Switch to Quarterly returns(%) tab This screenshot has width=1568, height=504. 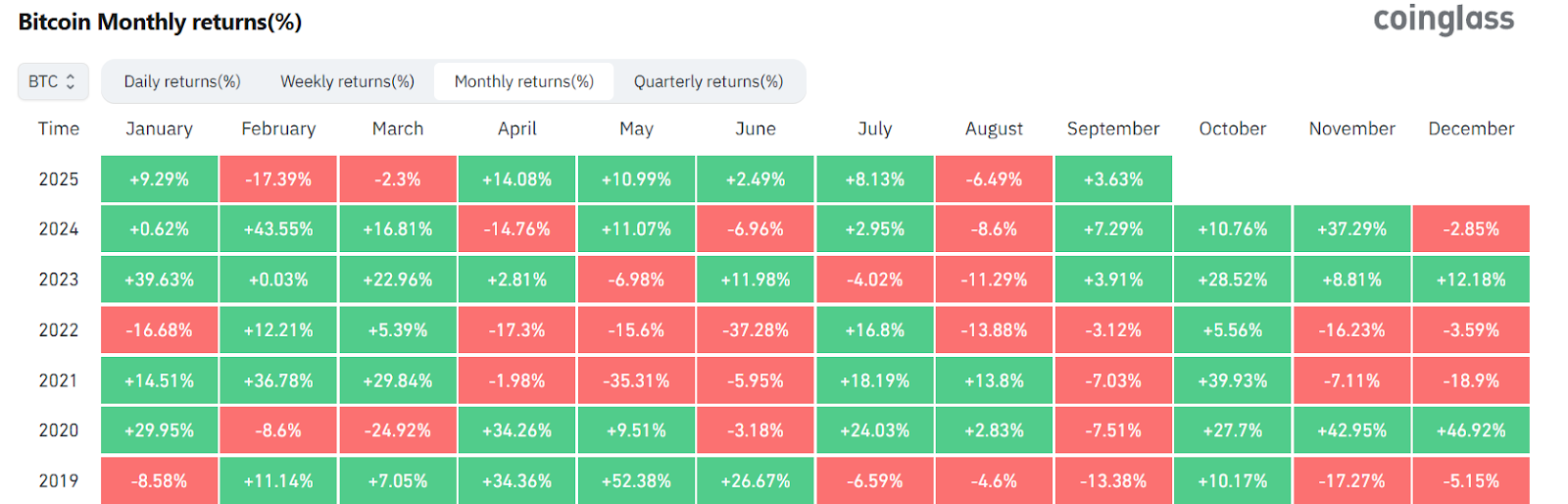709,81
